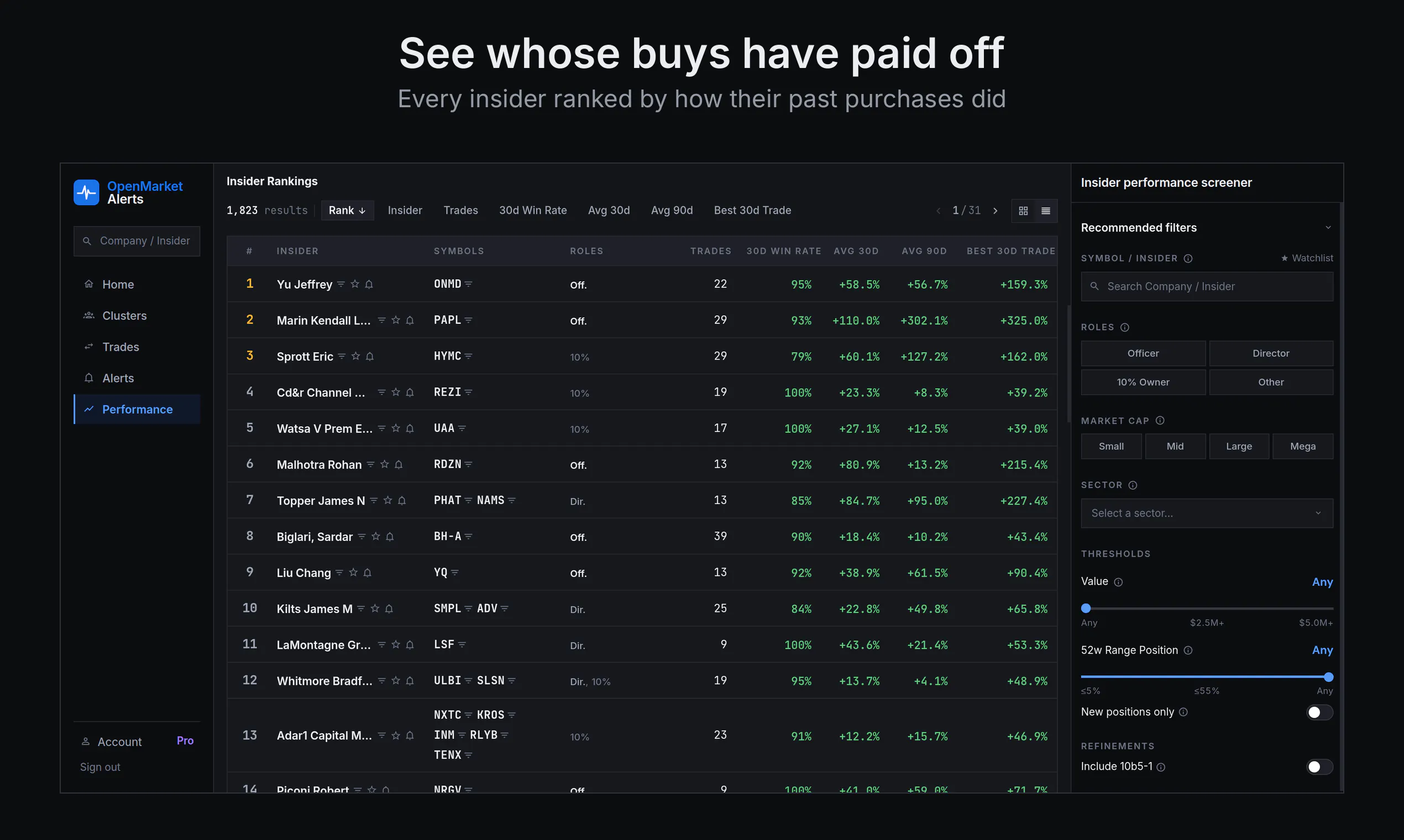
Task: Click the OpenMarket Alerts logo icon
Action: 86,192
